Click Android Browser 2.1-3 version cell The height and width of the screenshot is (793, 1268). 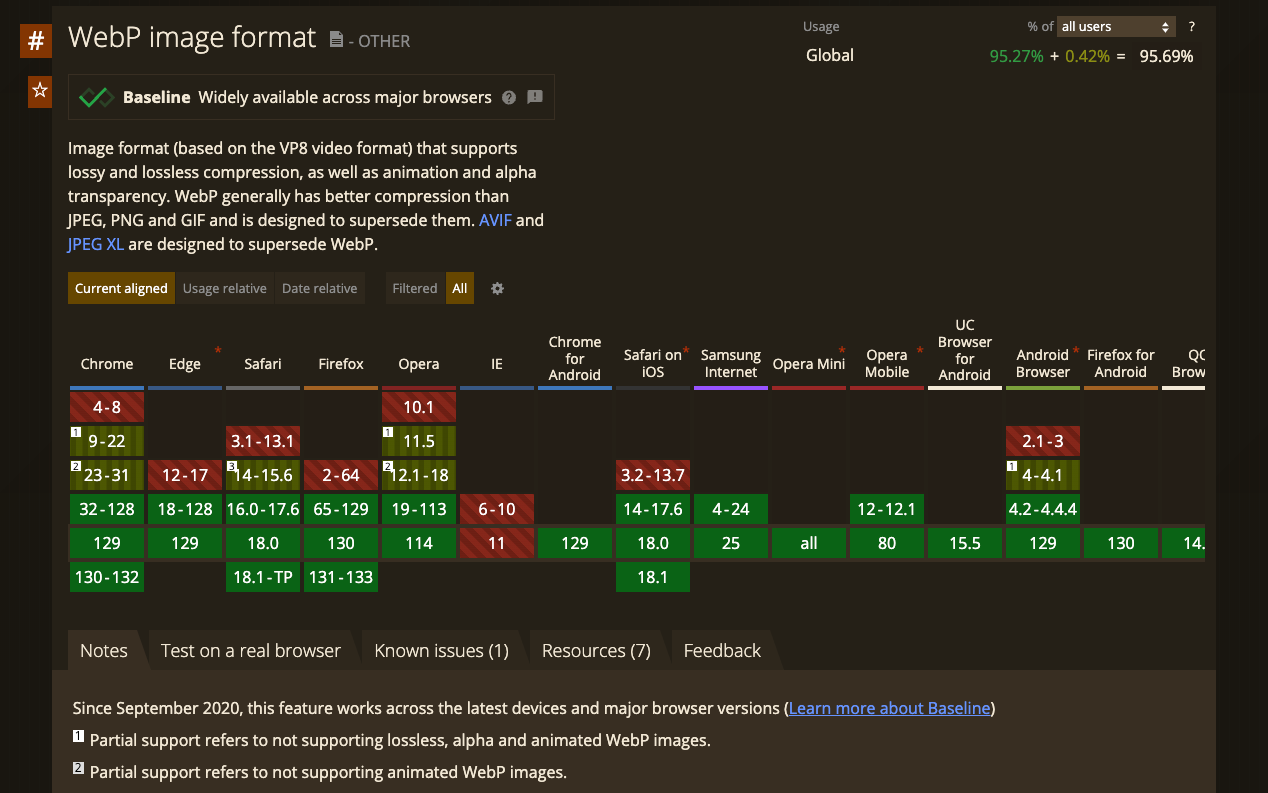pos(1043,441)
